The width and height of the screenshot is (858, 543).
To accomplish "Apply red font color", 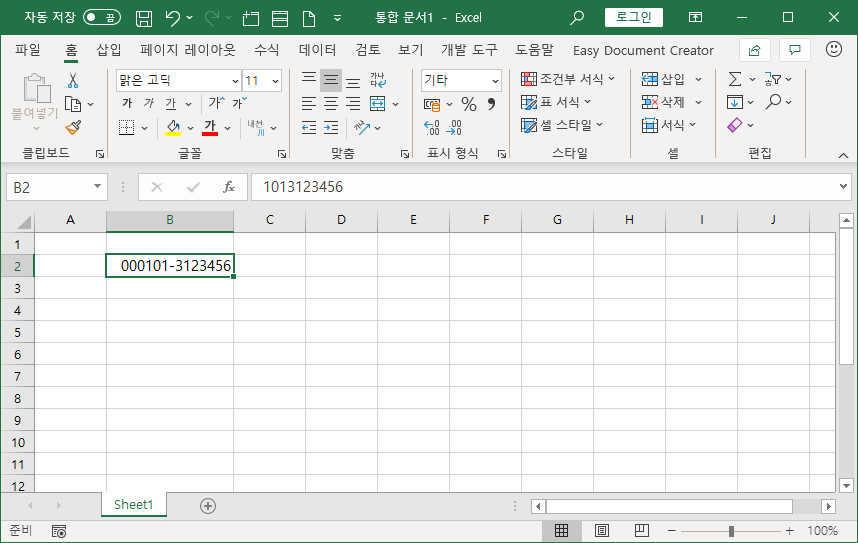I will point(210,128).
